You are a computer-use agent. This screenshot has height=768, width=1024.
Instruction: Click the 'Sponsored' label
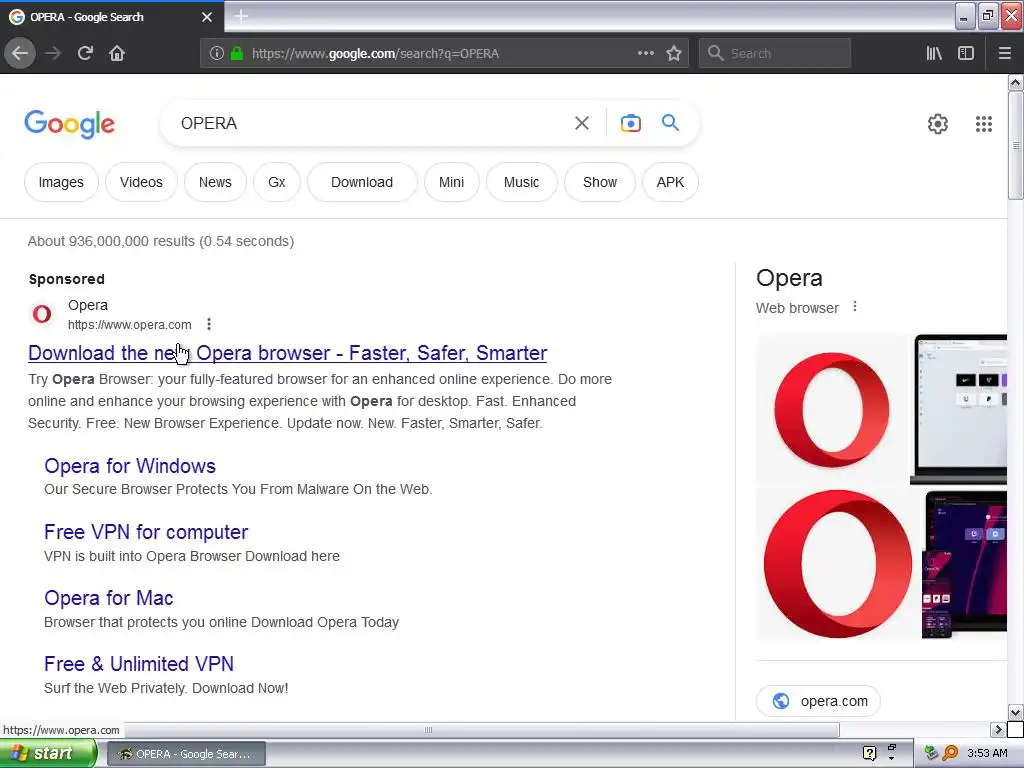(x=67, y=279)
